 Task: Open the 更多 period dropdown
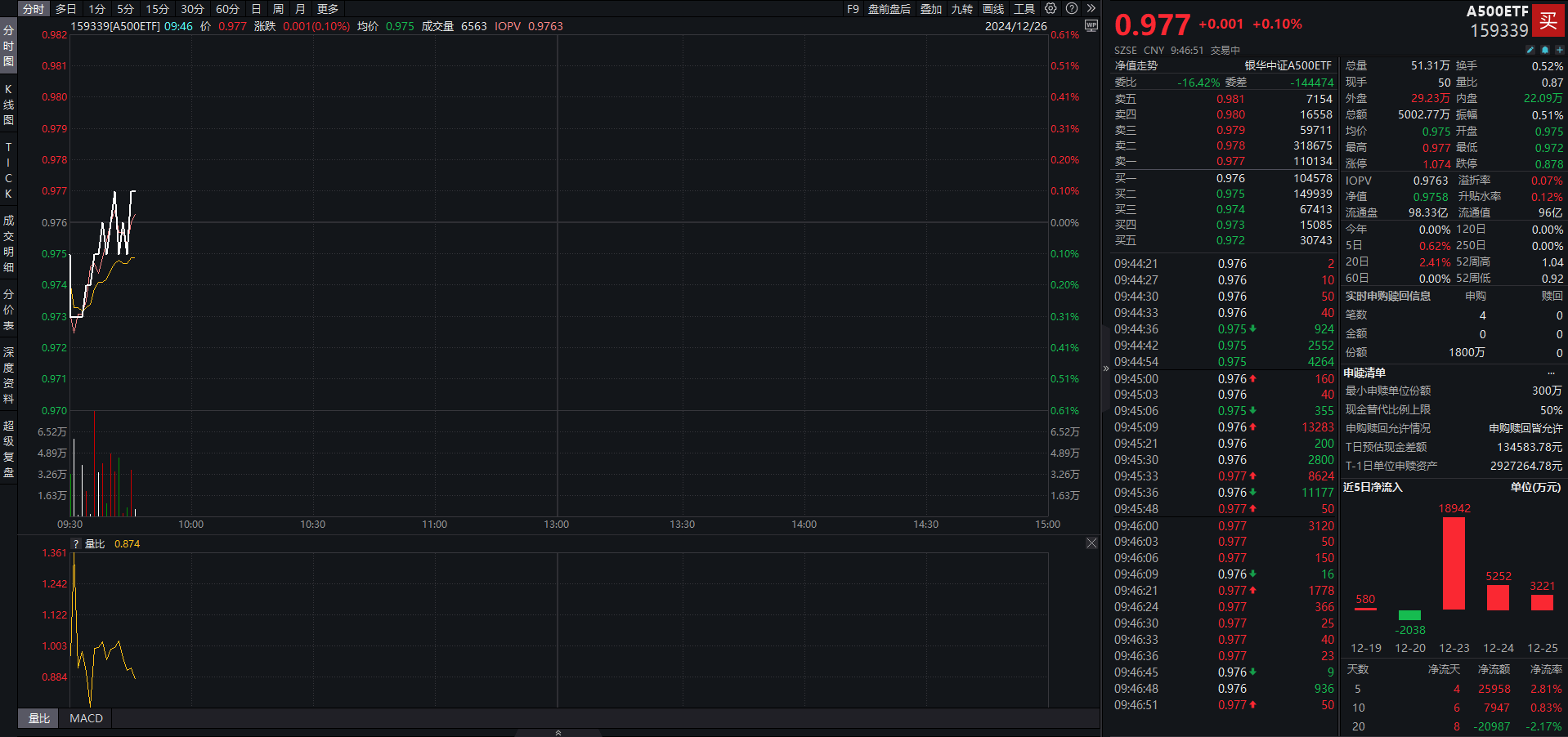327,9
